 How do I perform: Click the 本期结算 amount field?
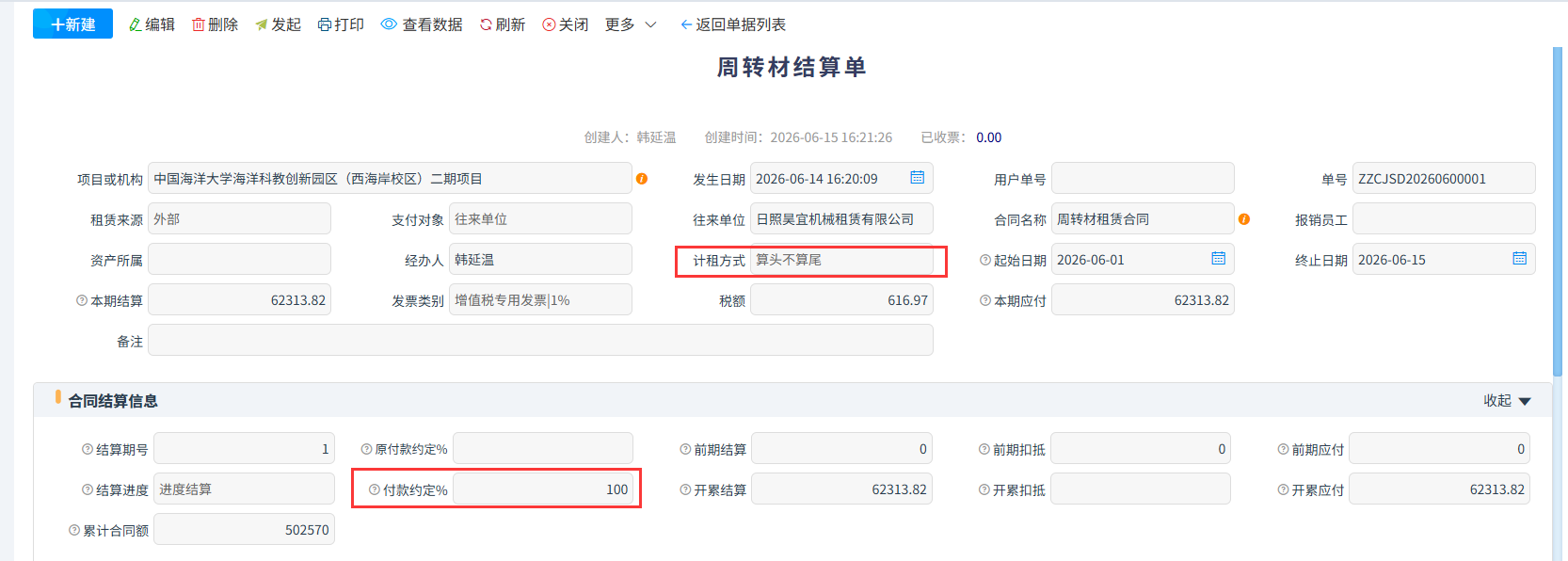pos(239,300)
